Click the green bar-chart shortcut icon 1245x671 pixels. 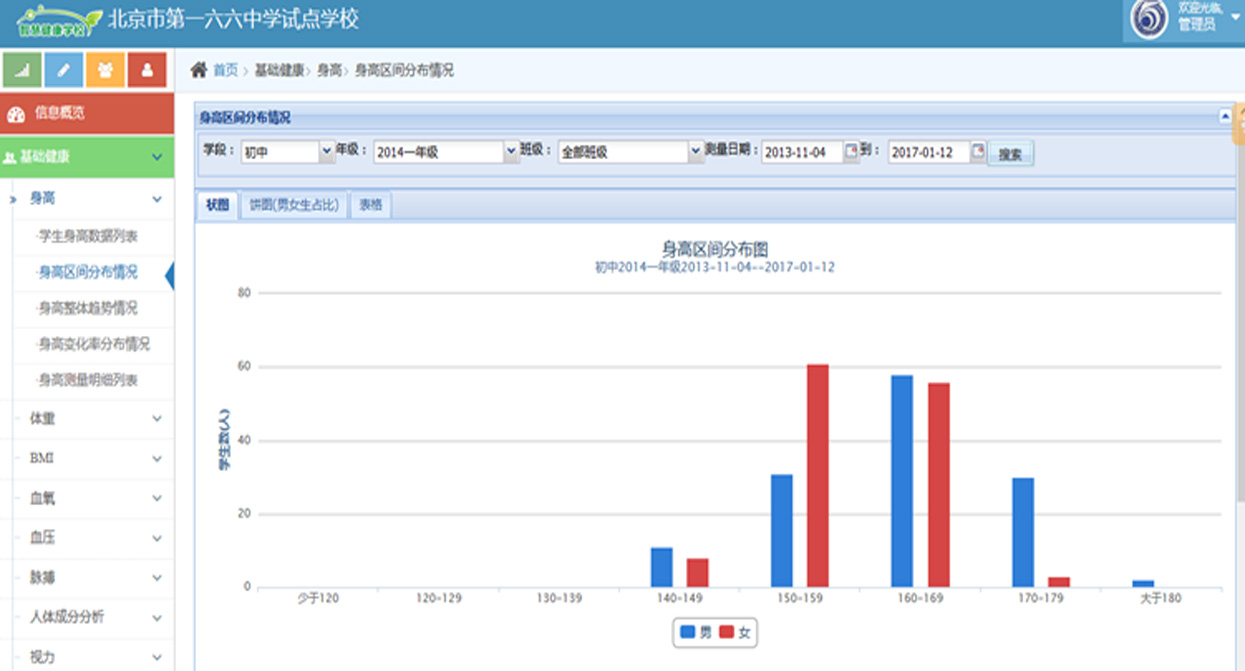[22, 70]
